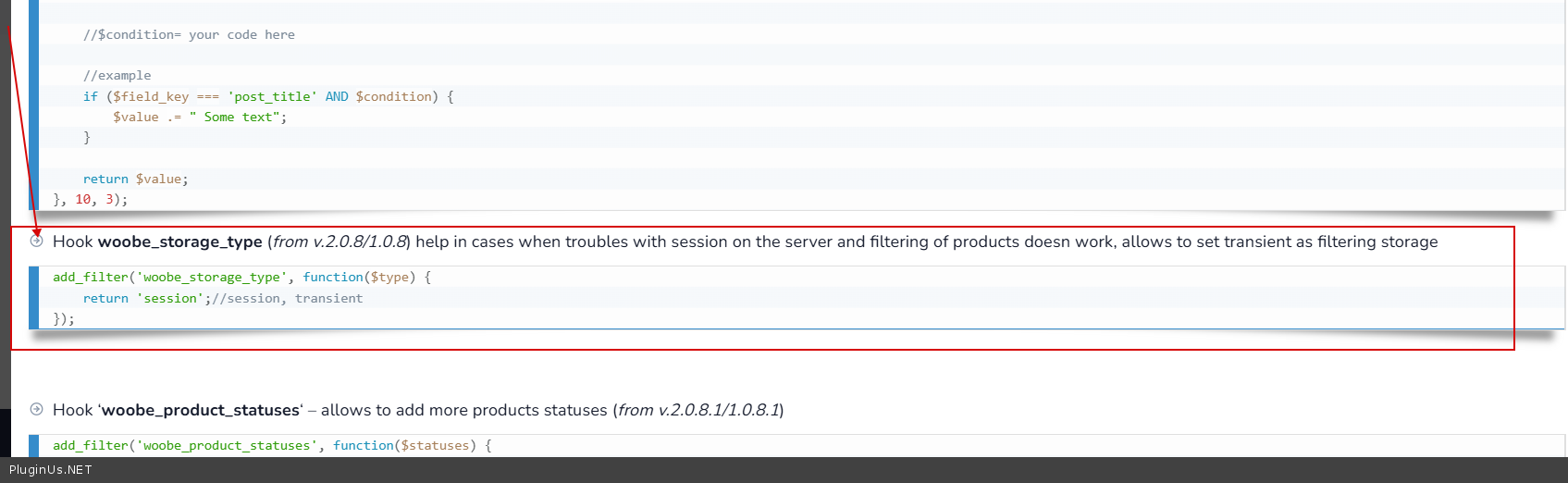Click the arrow bullet icon beside woobe_product_statuses hook
Image resolution: width=1568 pixels, height=483 pixels.
[37, 409]
